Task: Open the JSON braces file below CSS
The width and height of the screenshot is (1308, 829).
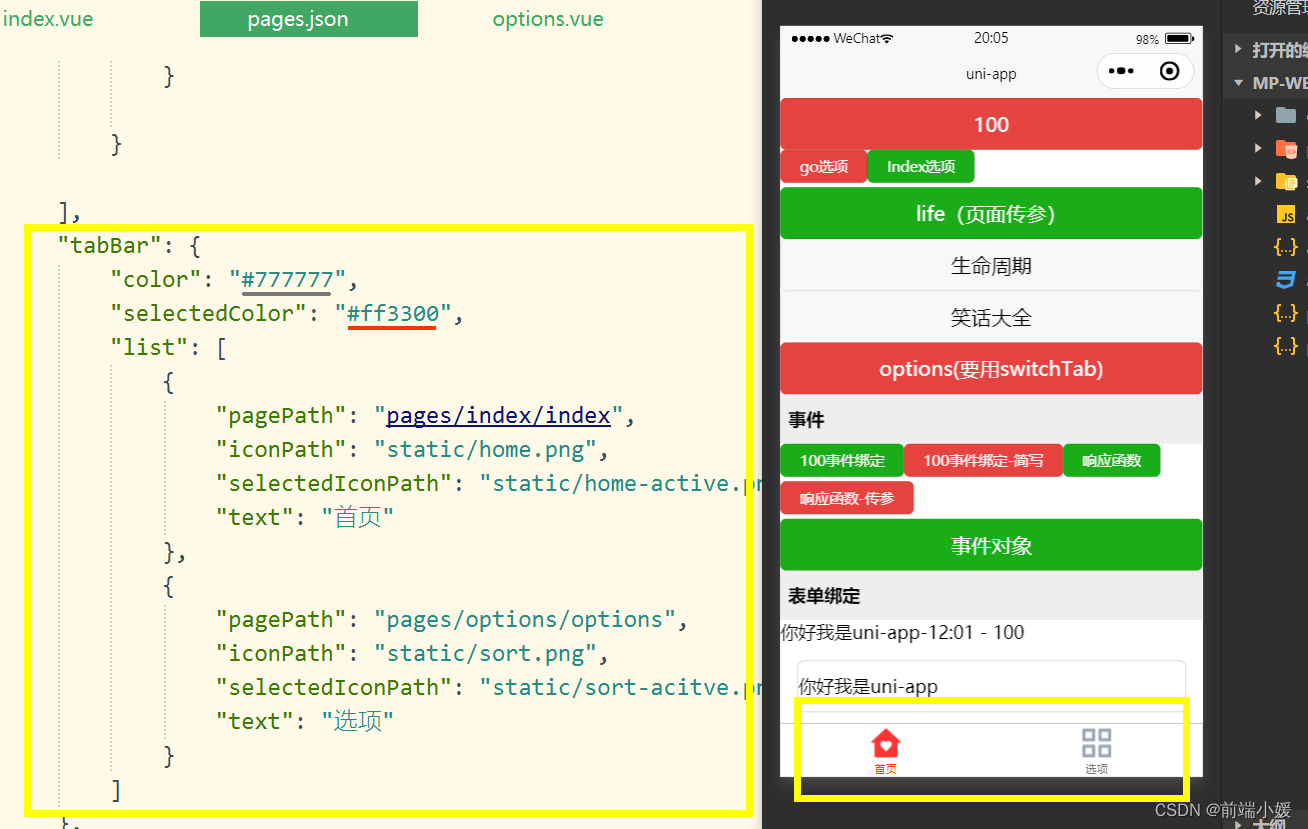Action: [x=1286, y=313]
